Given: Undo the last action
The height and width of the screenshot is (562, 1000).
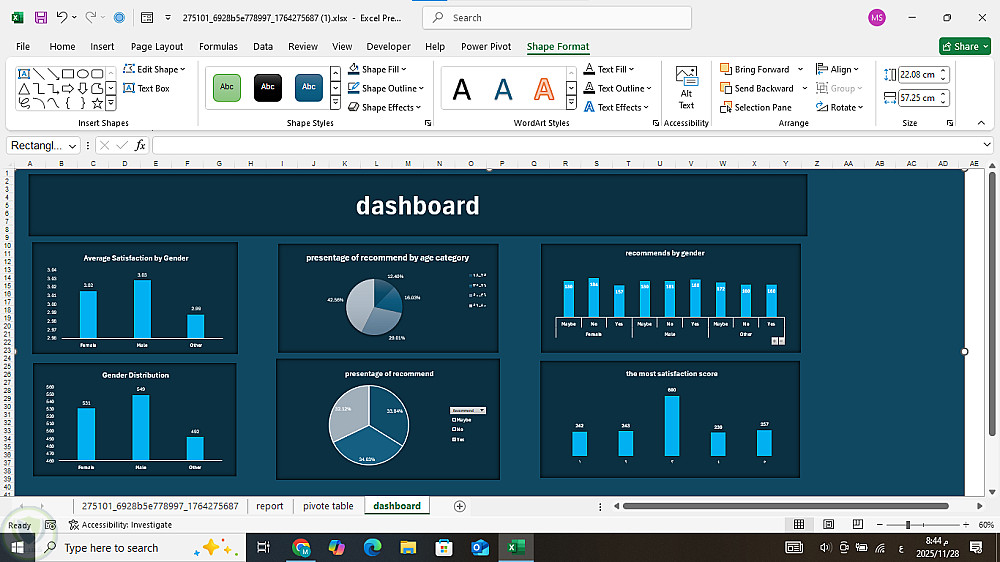Looking at the screenshot, I should [61, 18].
